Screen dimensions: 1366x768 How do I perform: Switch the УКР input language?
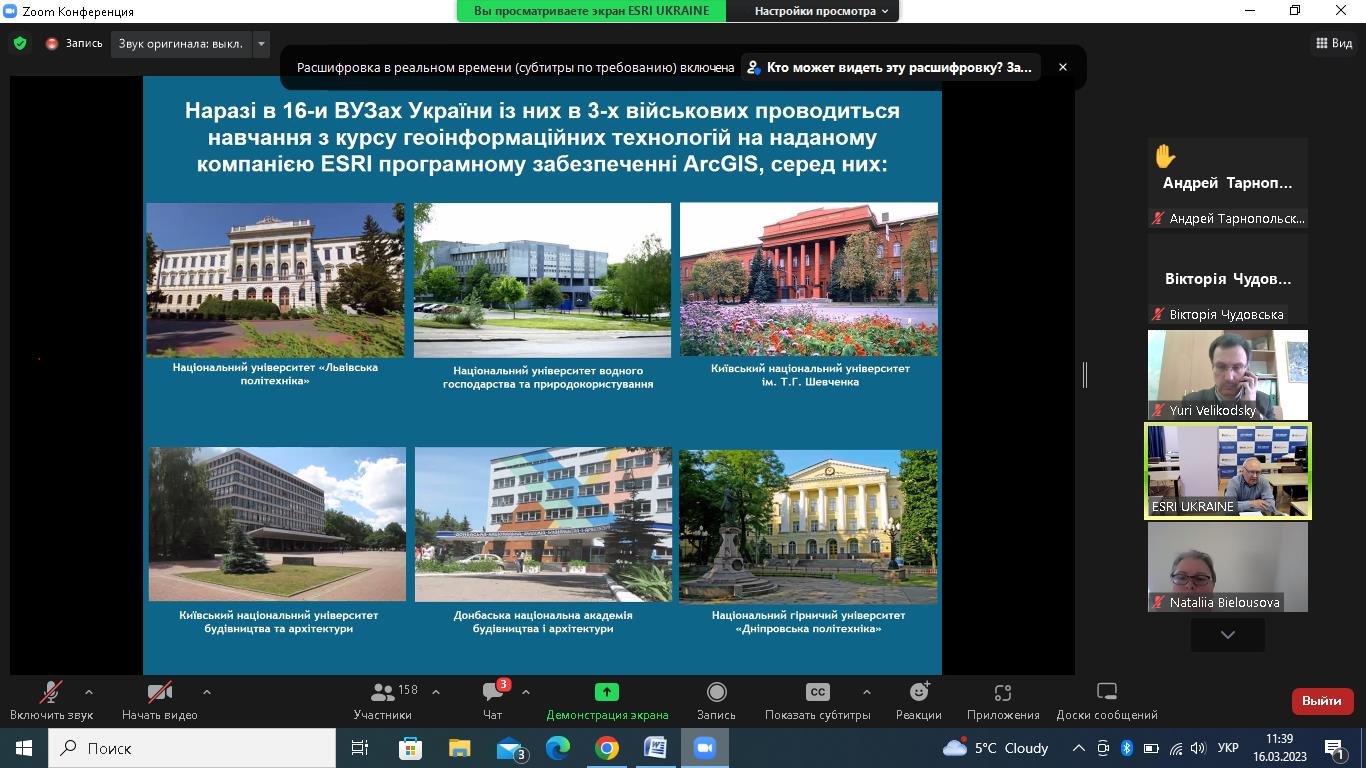[x=1229, y=748]
